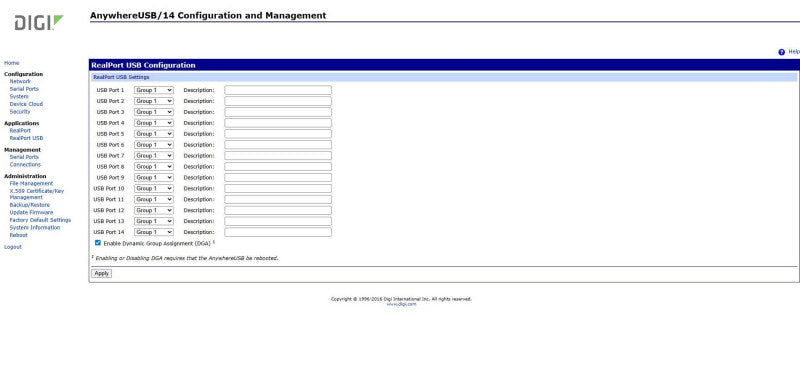Image resolution: width=800 pixels, height=392 pixels.
Task: Click Reboot in Administration menu
Action: click(18, 235)
